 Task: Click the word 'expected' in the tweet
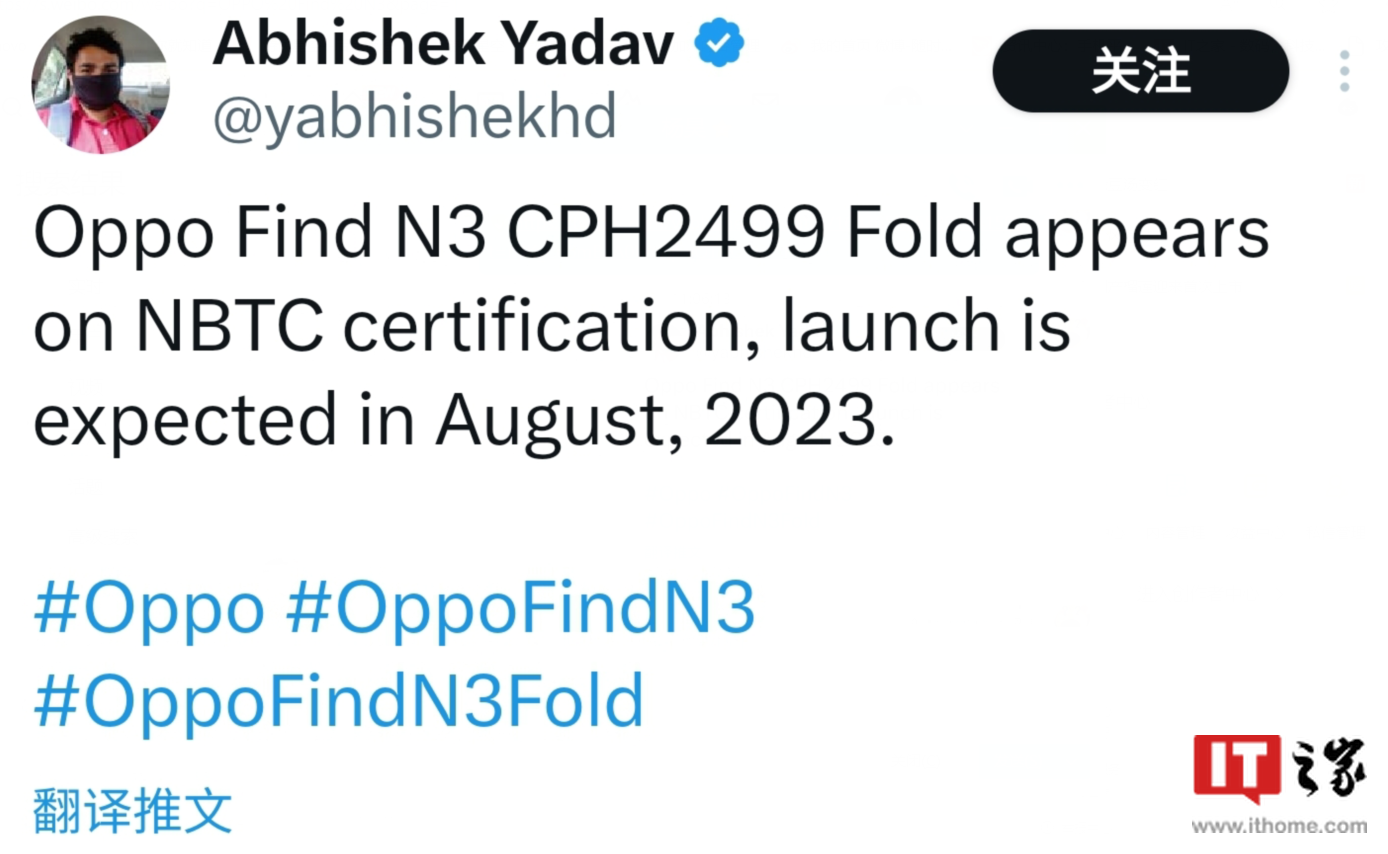tap(186, 420)
